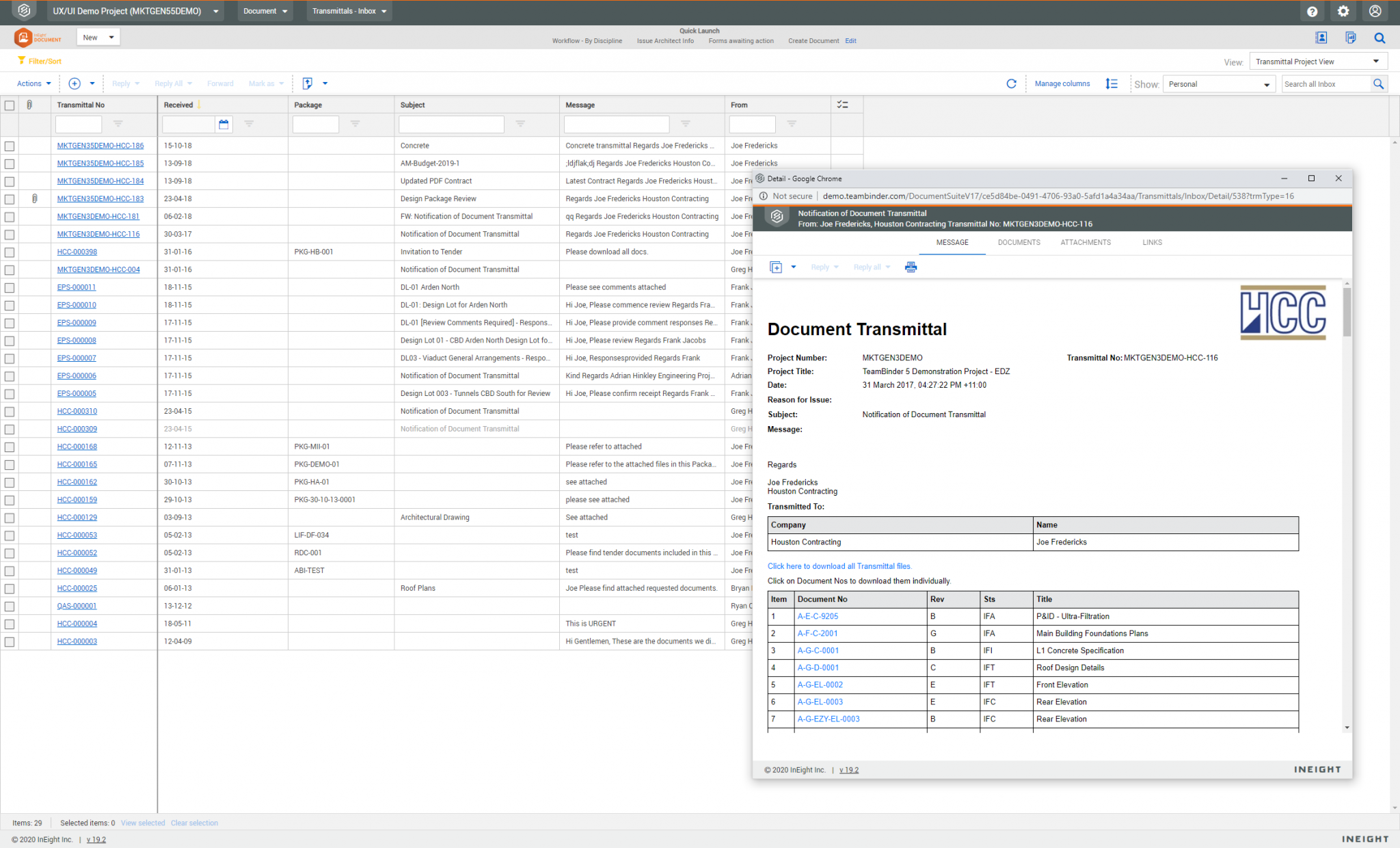The width and height of the screenshot is (1400, 848).
Task: Create a new transmittal with the plus icon
Action: [x=75, y=83]
